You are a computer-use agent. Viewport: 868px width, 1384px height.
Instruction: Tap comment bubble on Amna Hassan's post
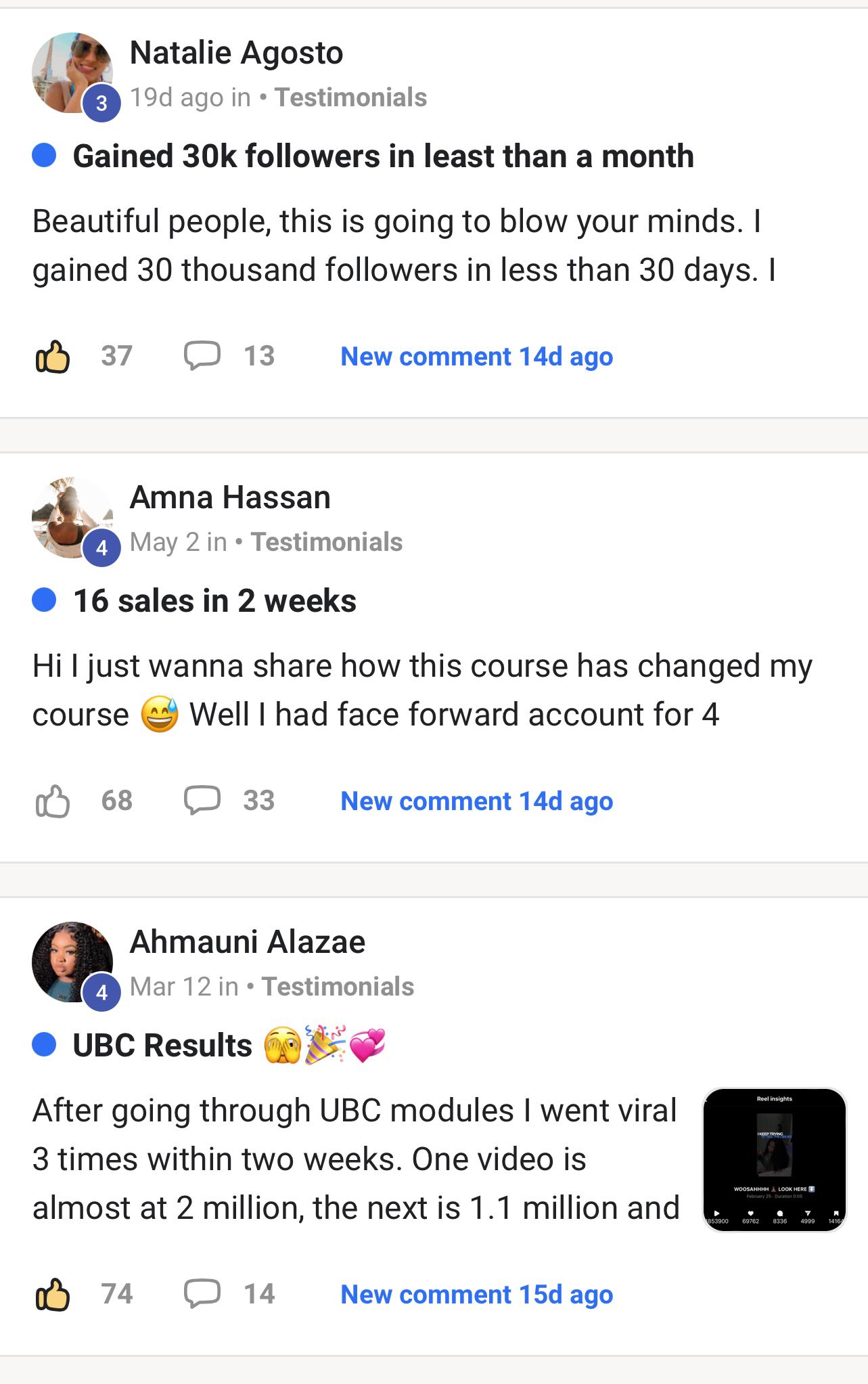202,801
